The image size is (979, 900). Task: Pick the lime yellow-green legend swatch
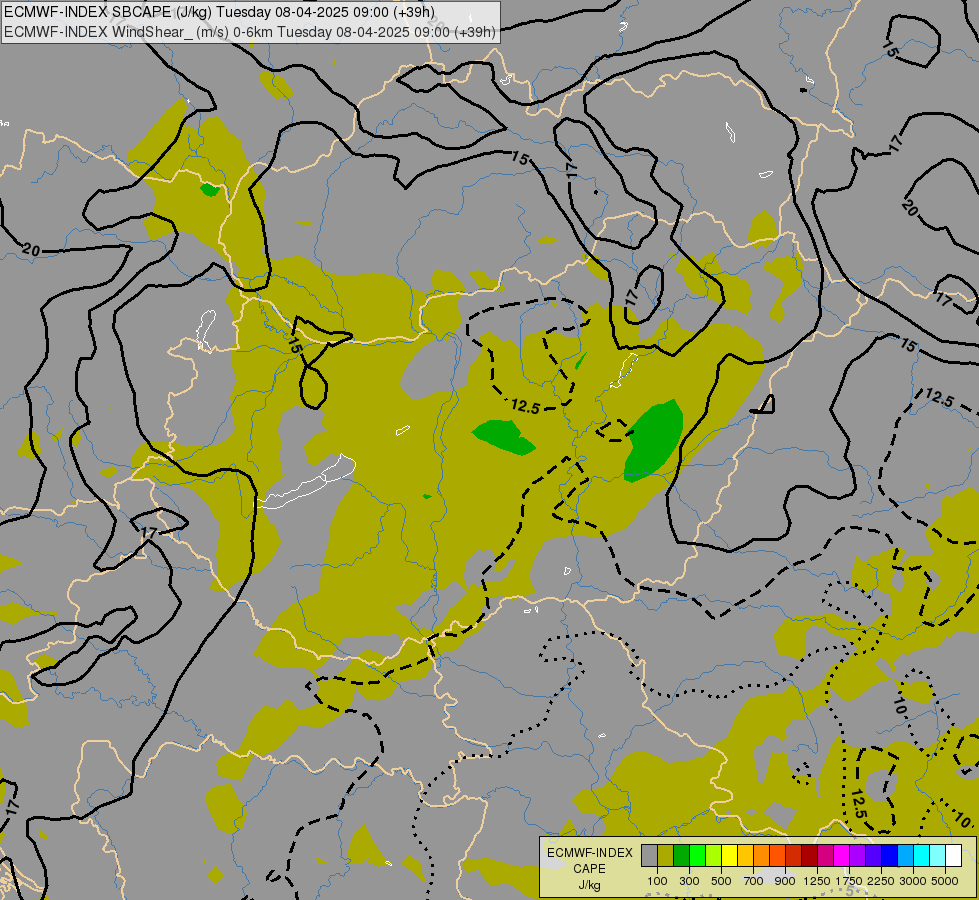point(713,855)
